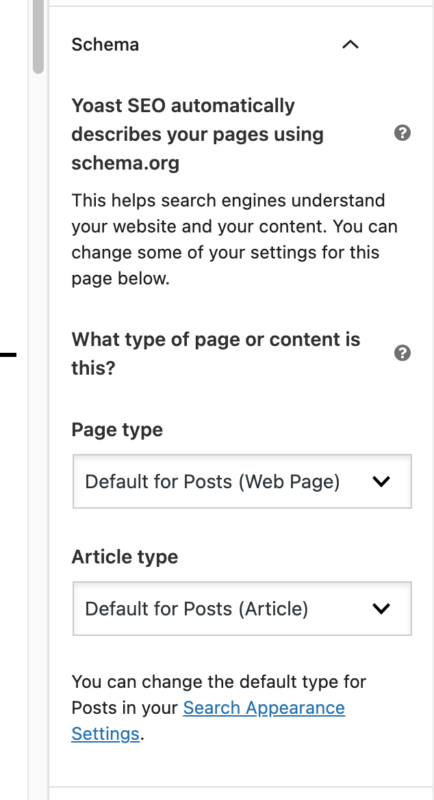Click the 'Article type' field label
Screen dimensions: 434x800
[x=125, y=557]
